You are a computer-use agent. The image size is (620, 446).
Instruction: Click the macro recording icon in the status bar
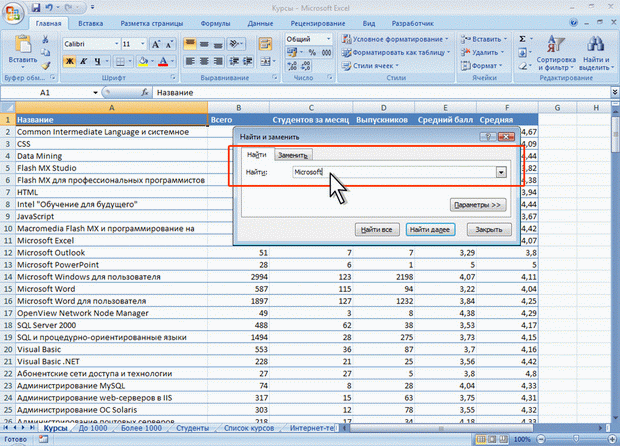coord(43,439)
